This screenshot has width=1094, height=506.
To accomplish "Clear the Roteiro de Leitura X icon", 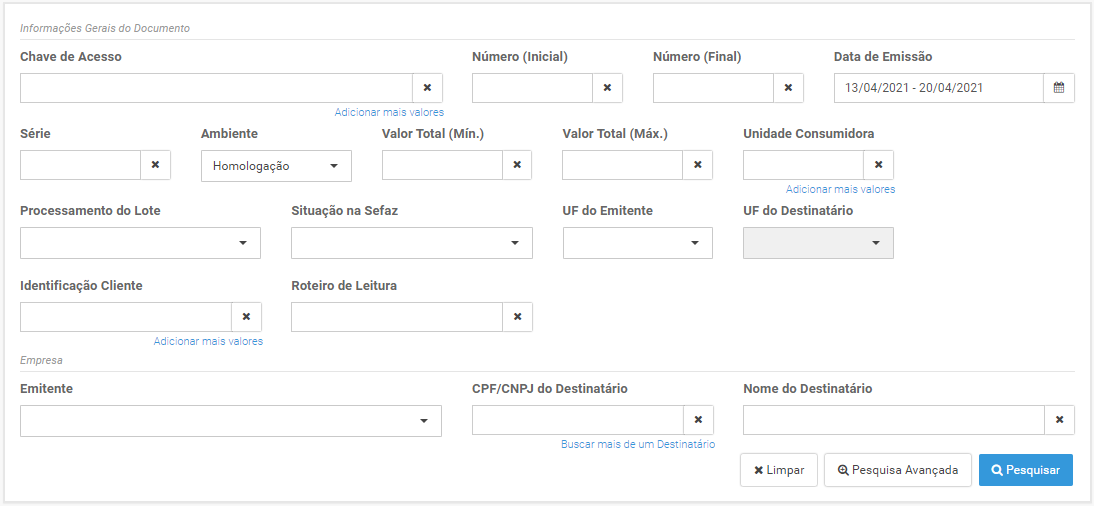I will pyautogui.click(x=518, y=317).
